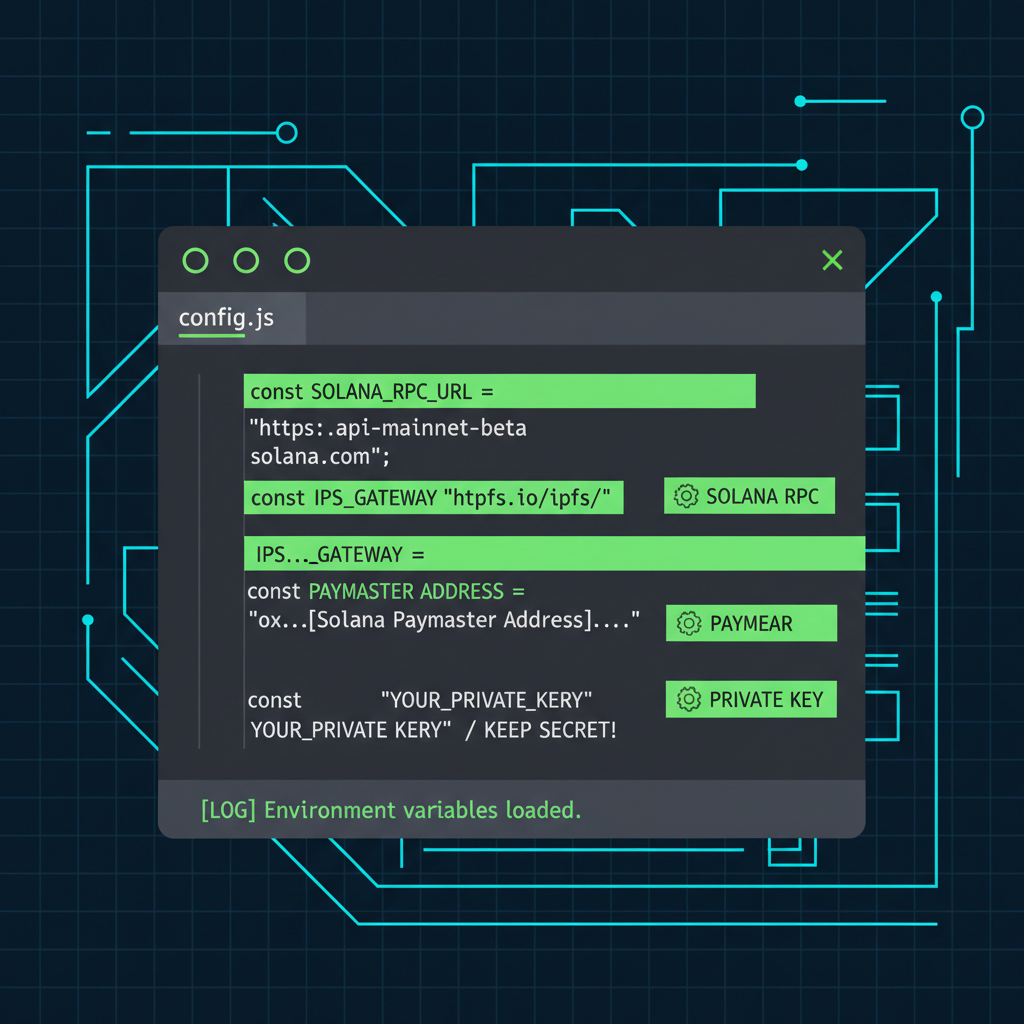Image resolution: width=1024 pixels, height=1024 pixels.
Task: Click the X icon in the title bar
Action: coord(832,260)
